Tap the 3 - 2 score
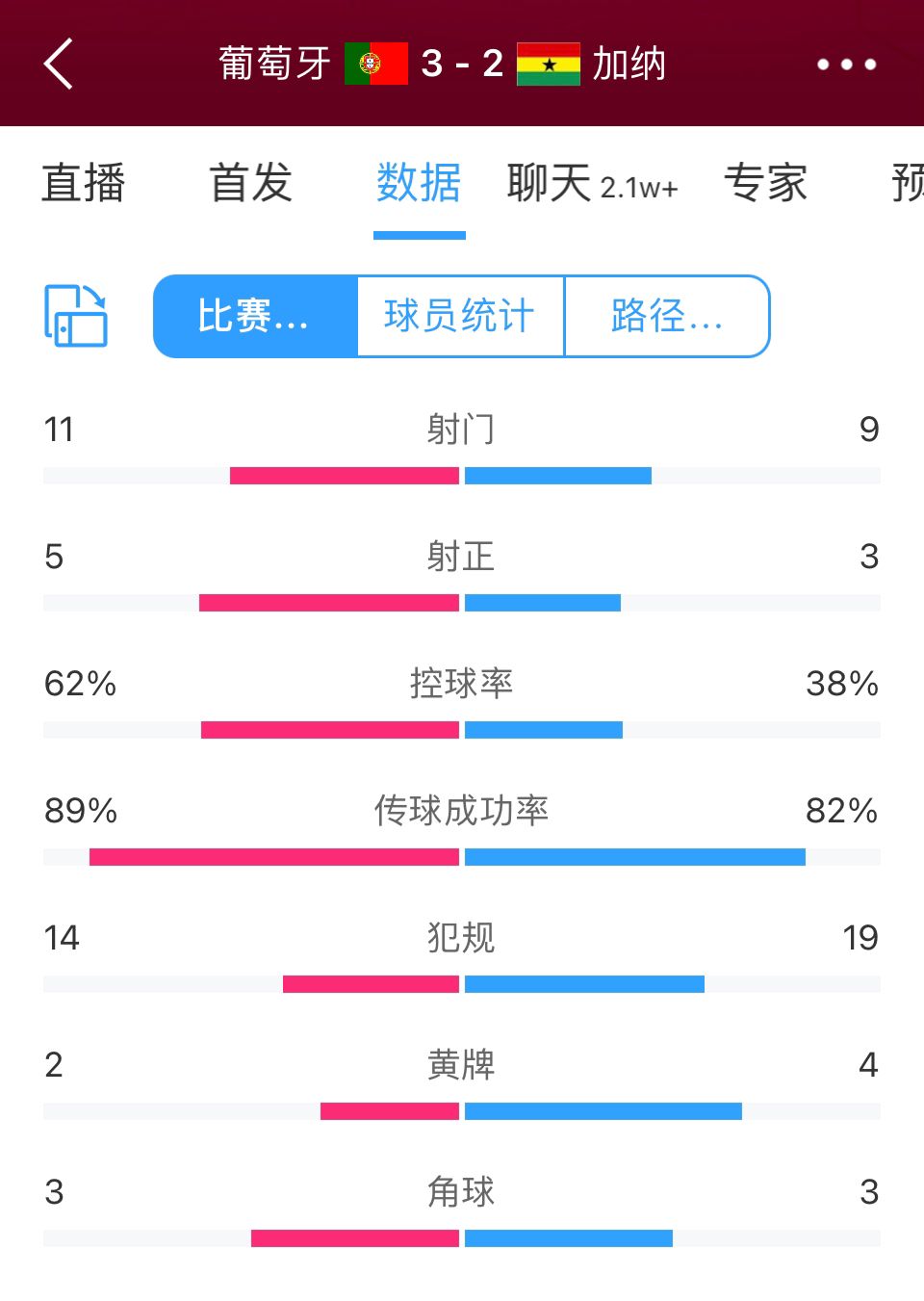 pos(462,64)
